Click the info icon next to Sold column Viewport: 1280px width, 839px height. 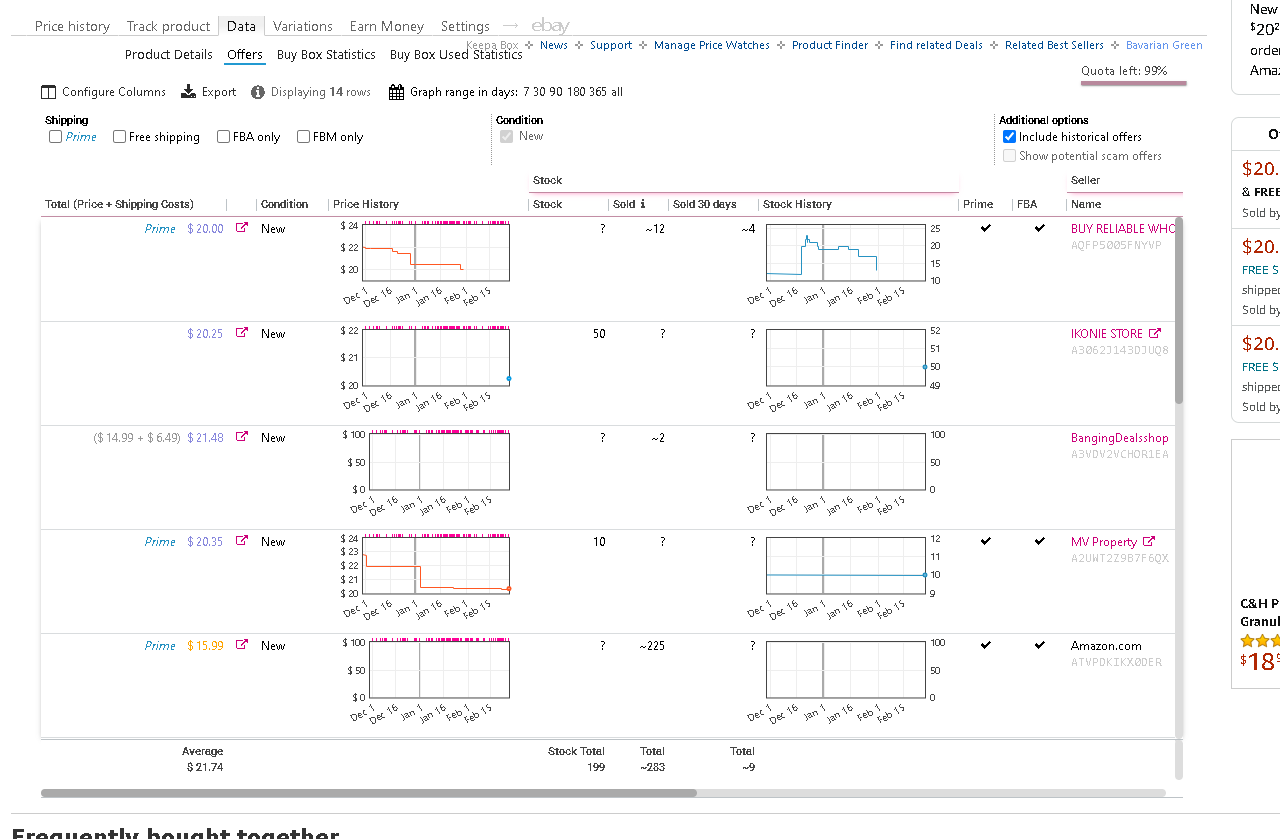643,204
